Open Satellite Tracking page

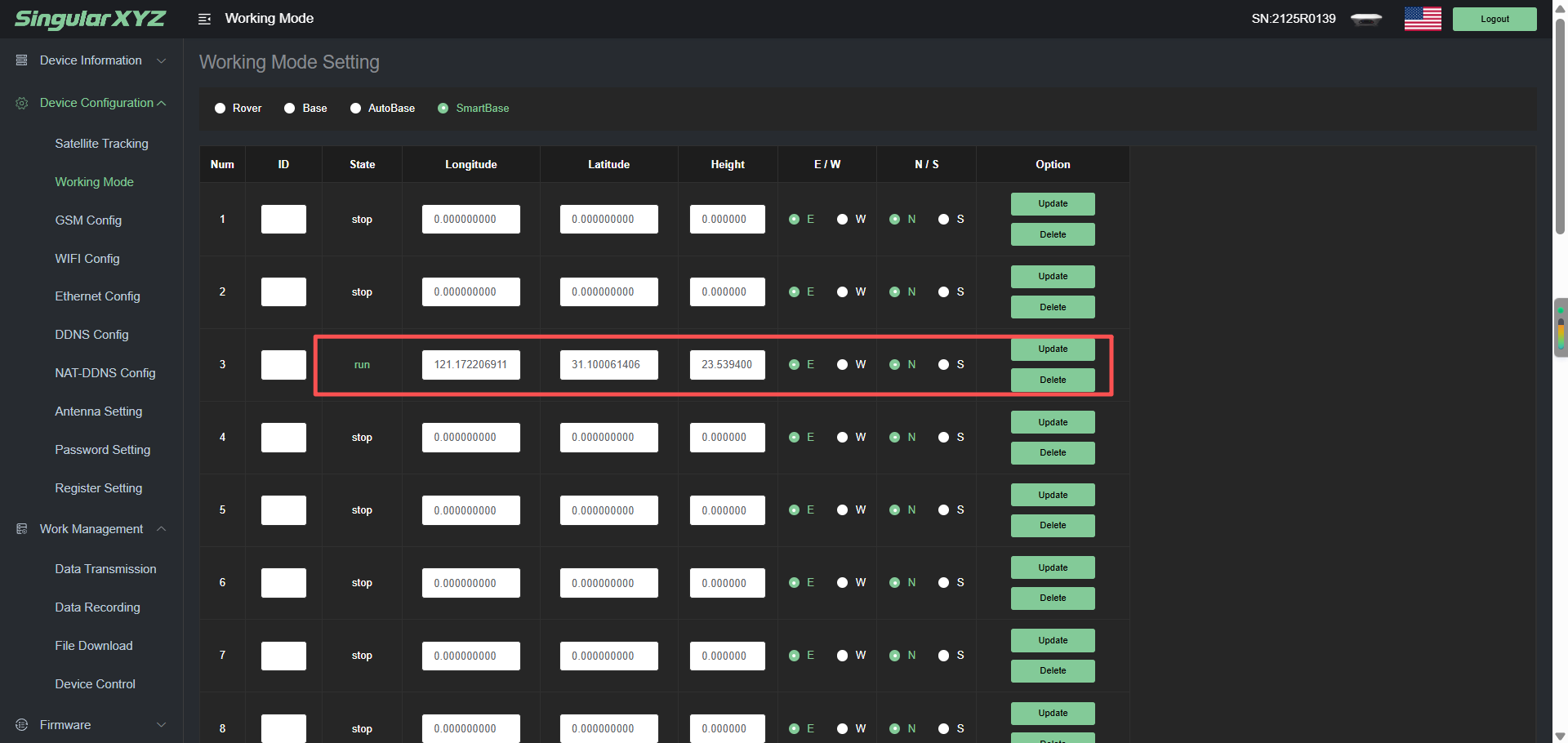point(101,144)
